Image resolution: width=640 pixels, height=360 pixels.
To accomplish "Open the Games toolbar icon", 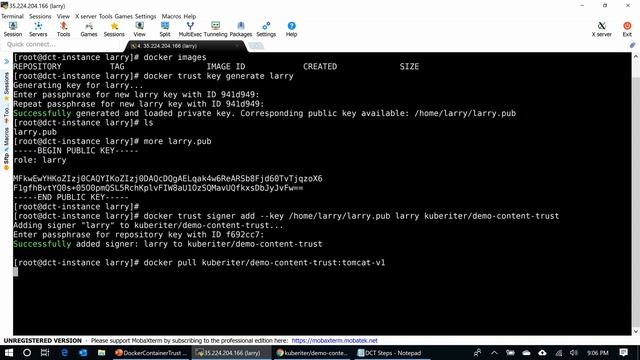I will [89, 29].
